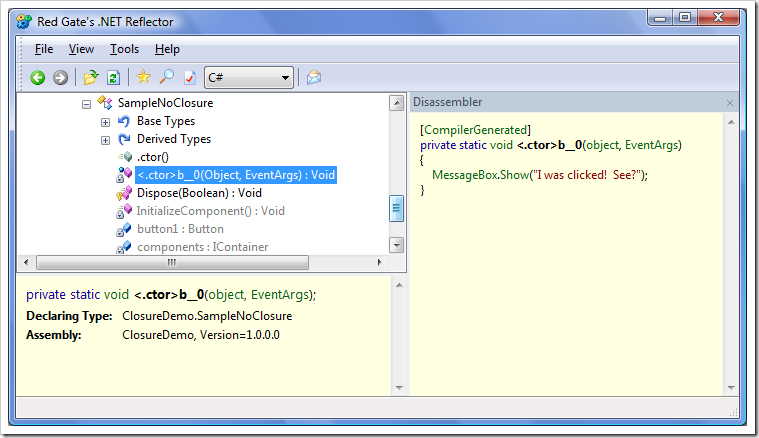Minimize the Reflector window

click(660, 18)
